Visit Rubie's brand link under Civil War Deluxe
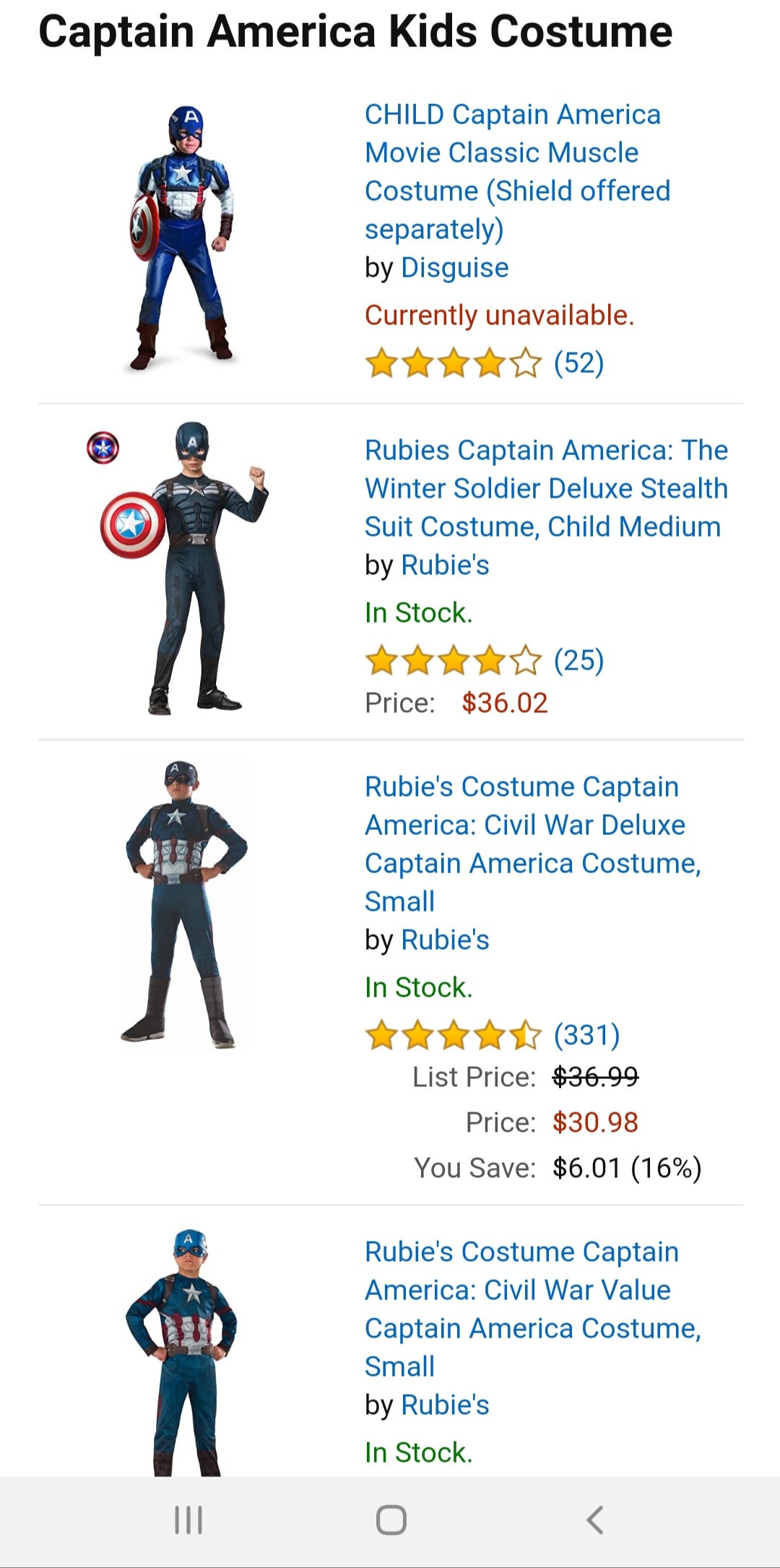The height and width of the screenshot is (1568, 780). coord(445,940)
